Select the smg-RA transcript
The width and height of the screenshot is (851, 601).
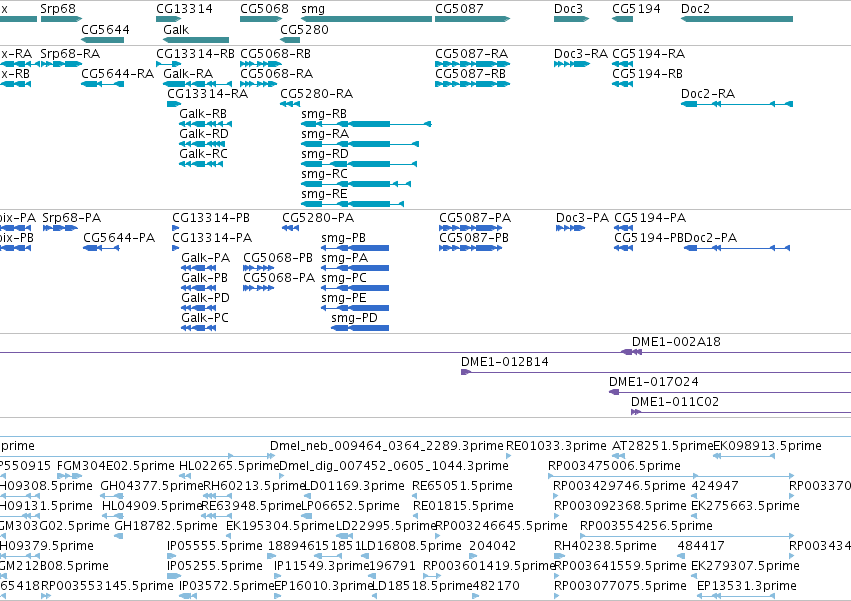pyautogui.click(x=360, y=144)
